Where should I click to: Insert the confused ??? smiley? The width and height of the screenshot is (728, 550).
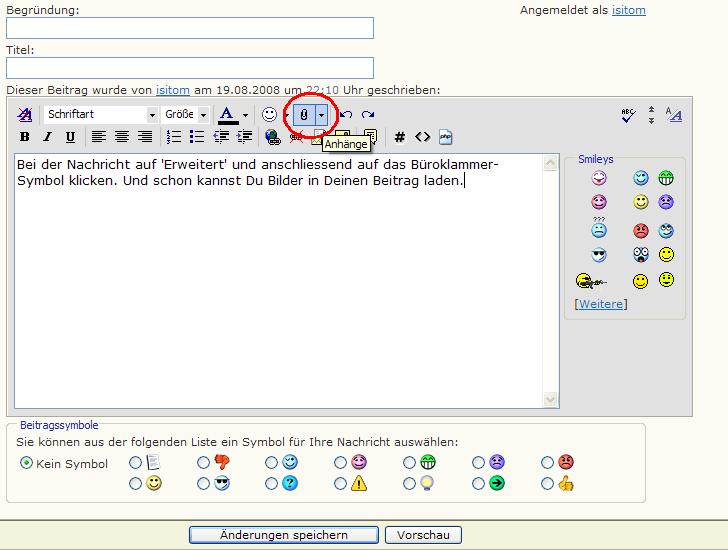point(599,228)
